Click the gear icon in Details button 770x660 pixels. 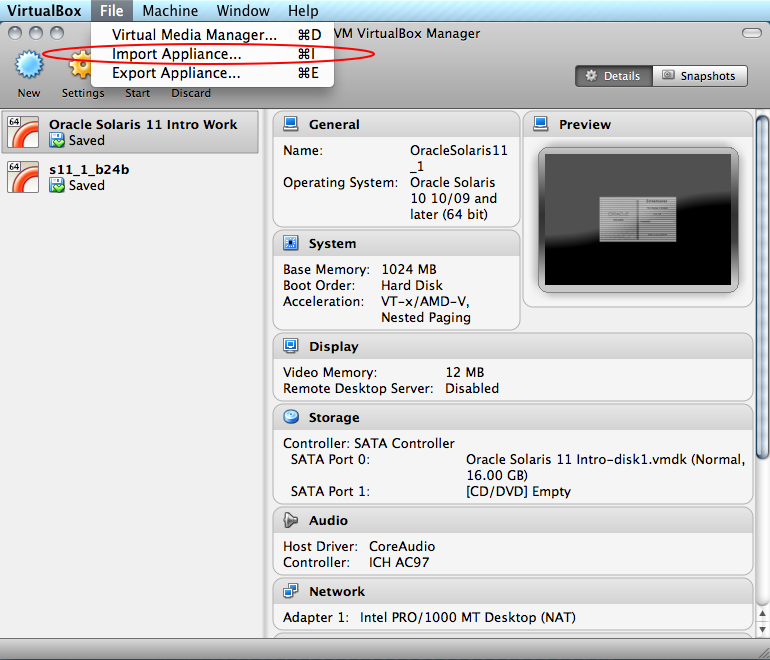pyautogui.click(x=591, y=76)
